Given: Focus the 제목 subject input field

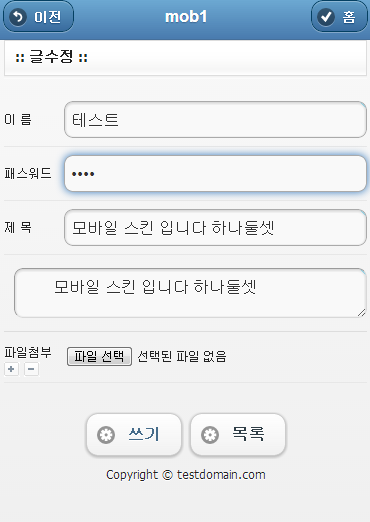Looking at the screenshot, I should point(215,228).
